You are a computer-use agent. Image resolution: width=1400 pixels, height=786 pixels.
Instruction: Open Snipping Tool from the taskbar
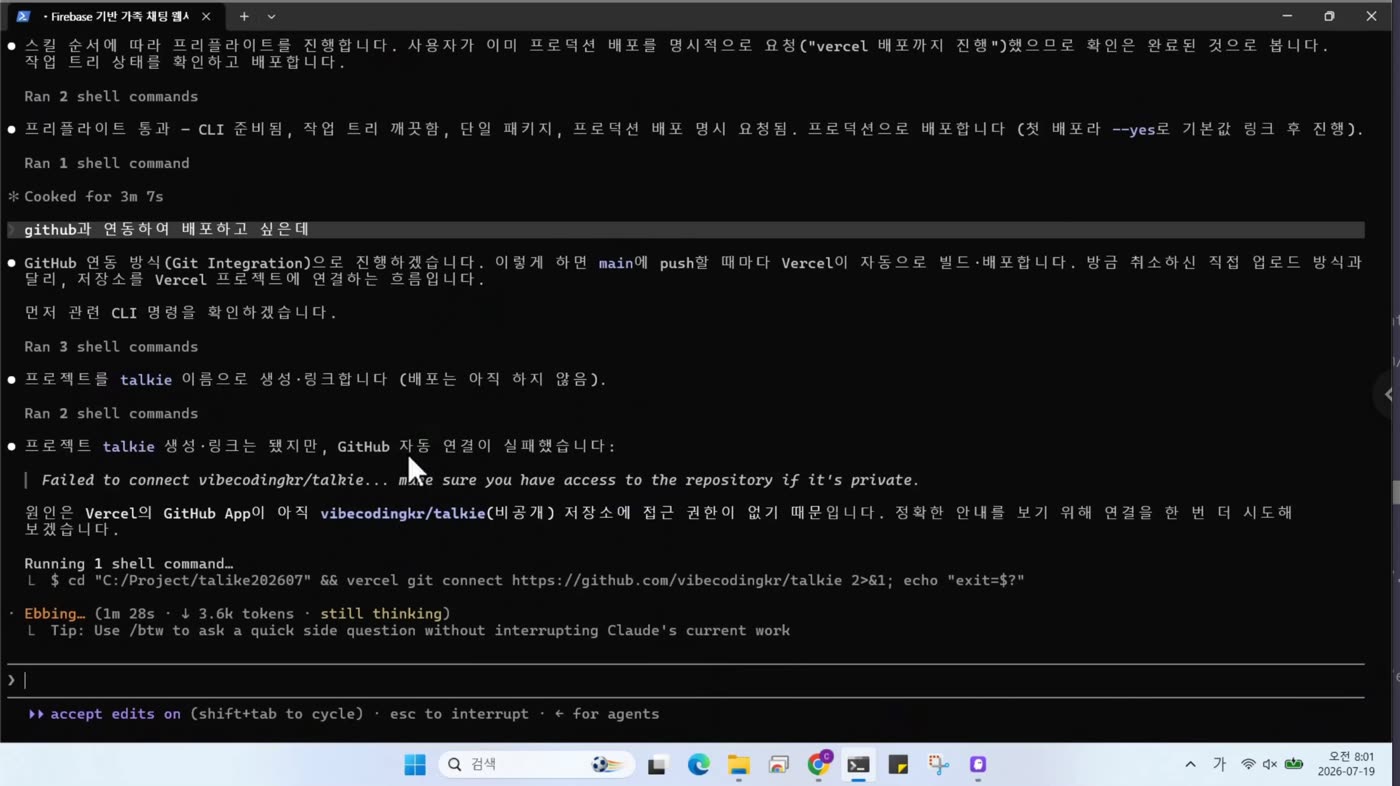(938, 765)
